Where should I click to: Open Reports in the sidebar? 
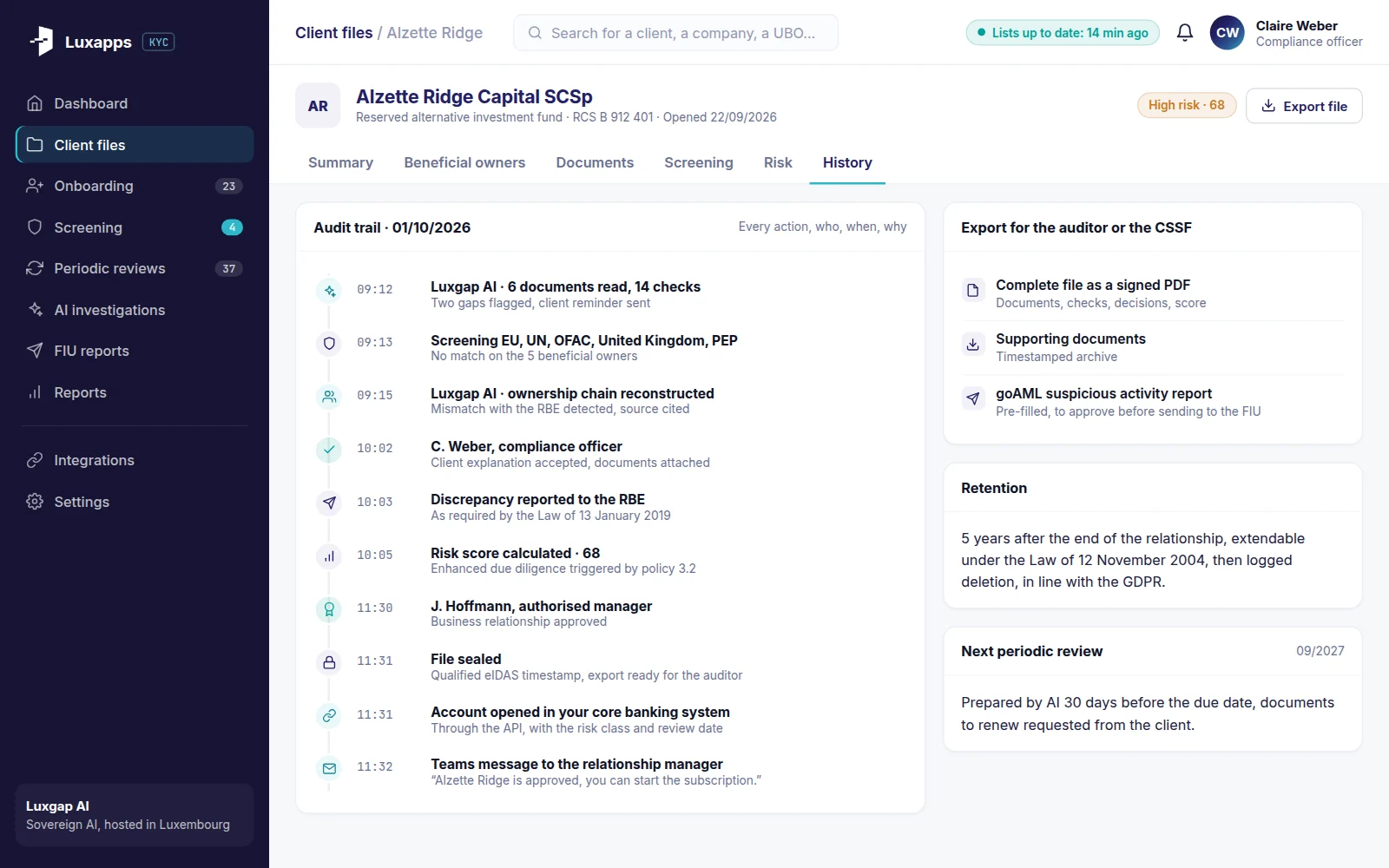click(135, 392)
